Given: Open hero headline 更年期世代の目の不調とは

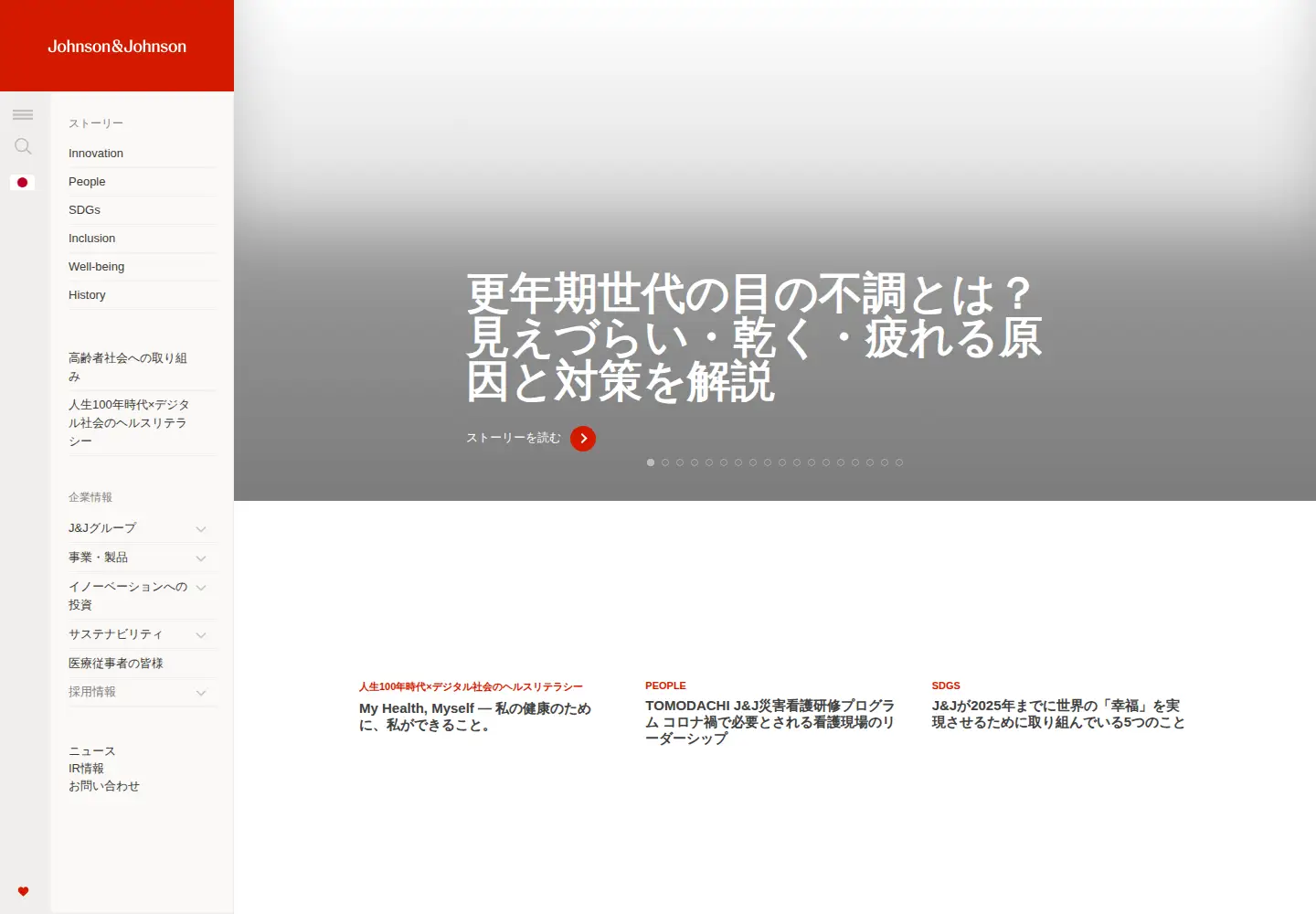Looking at the screenshot, I should tap(754, 338).
